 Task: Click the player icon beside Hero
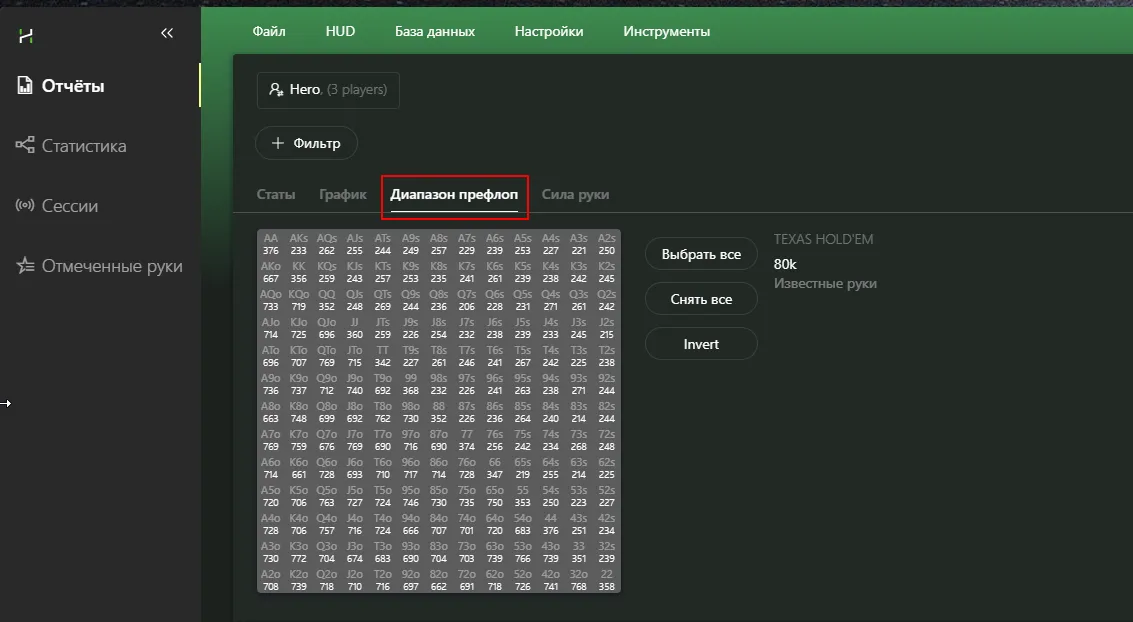[276, 90]
